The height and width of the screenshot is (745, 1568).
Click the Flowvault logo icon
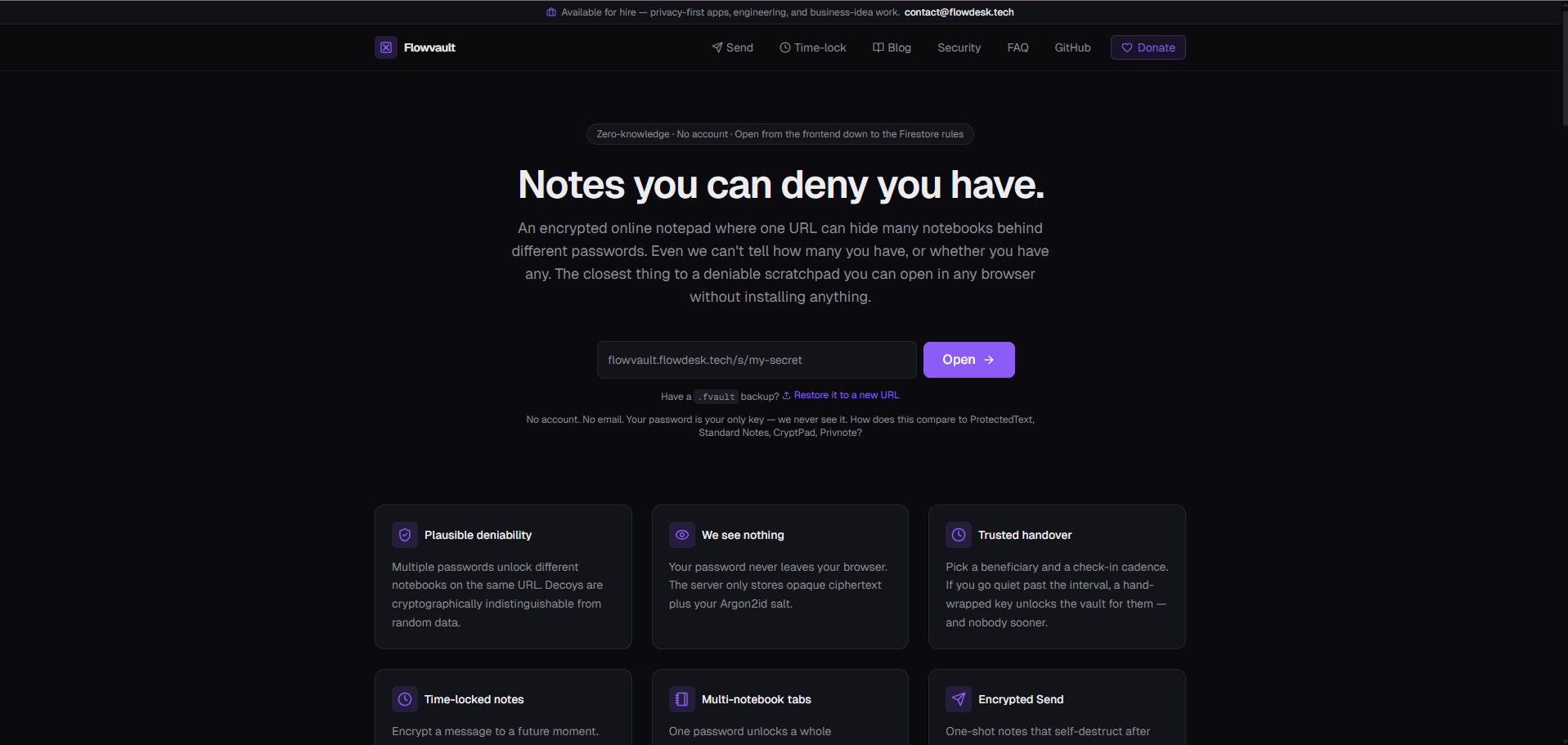coord(386,47)
